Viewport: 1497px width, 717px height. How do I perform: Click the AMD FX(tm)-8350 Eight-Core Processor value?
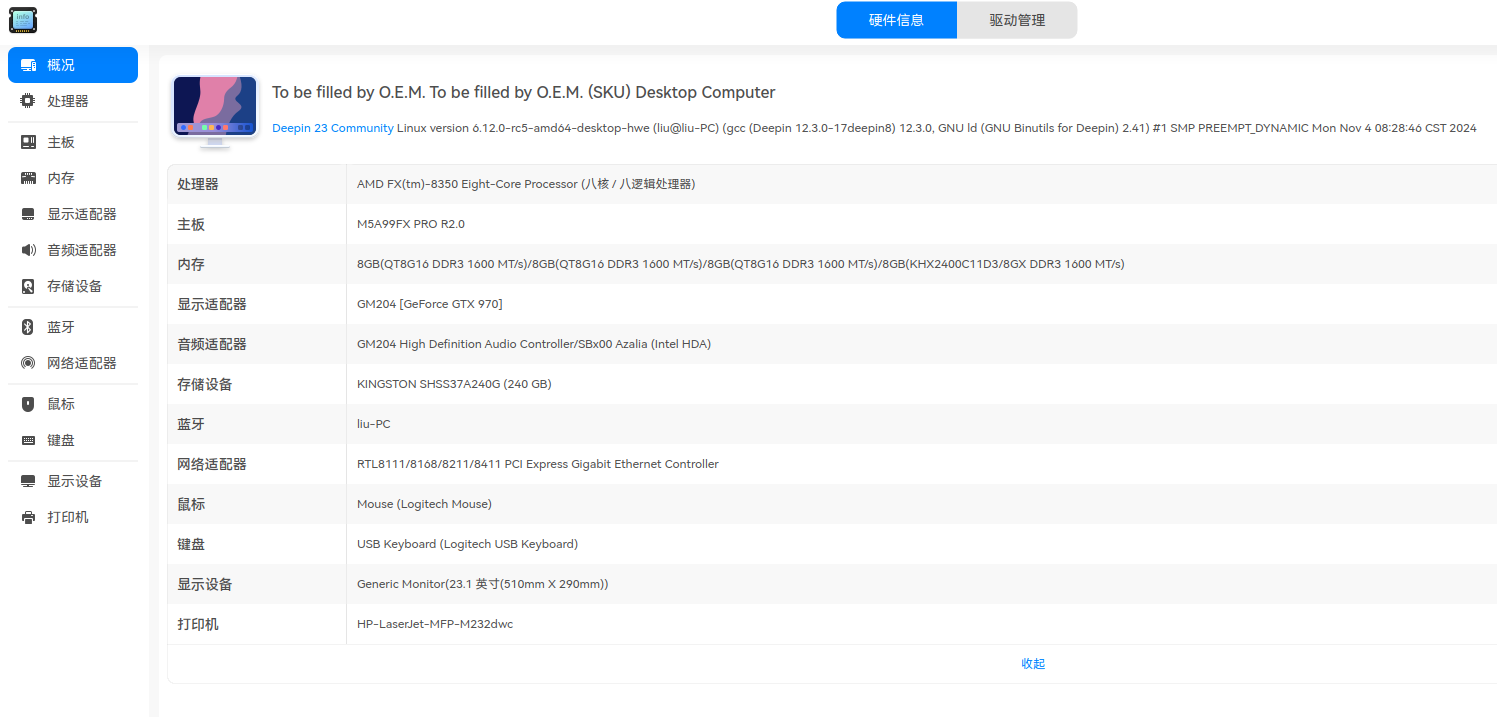[526, 184]
